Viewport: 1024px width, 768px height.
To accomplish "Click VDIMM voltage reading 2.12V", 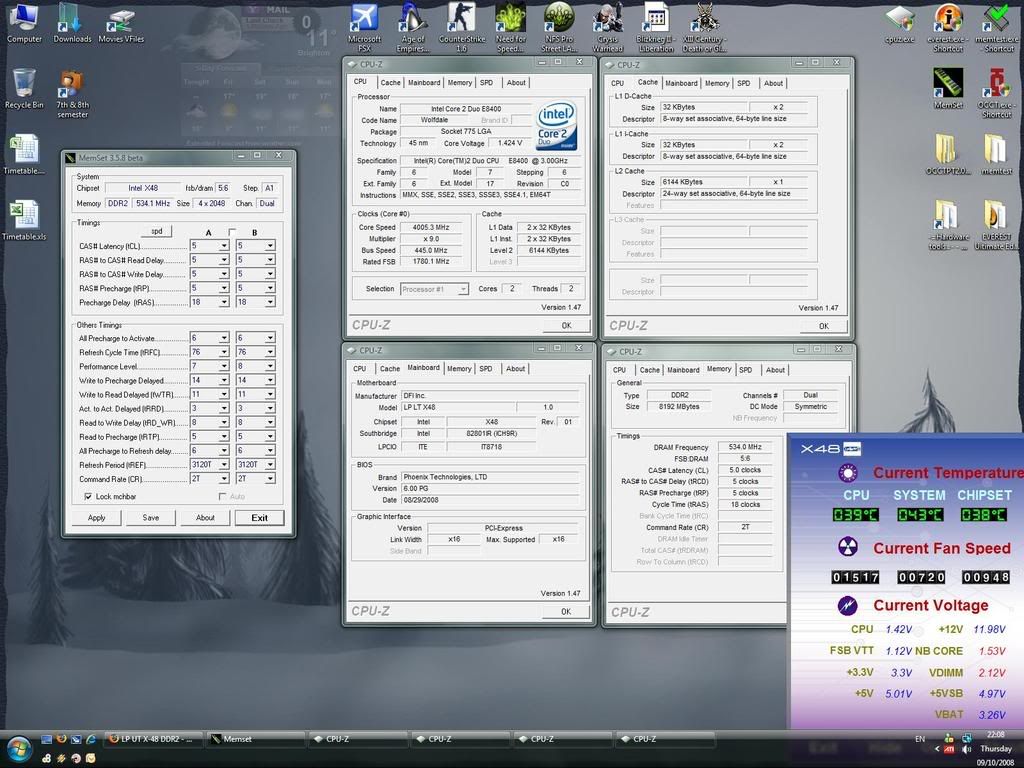I will [x=991, y=673].
